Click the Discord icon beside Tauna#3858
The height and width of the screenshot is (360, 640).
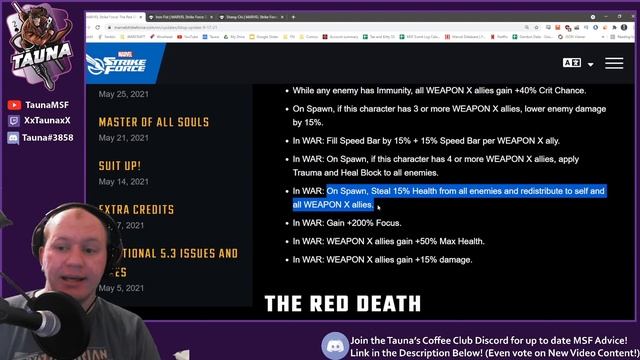pyautogui.click(x=13, y=138)
